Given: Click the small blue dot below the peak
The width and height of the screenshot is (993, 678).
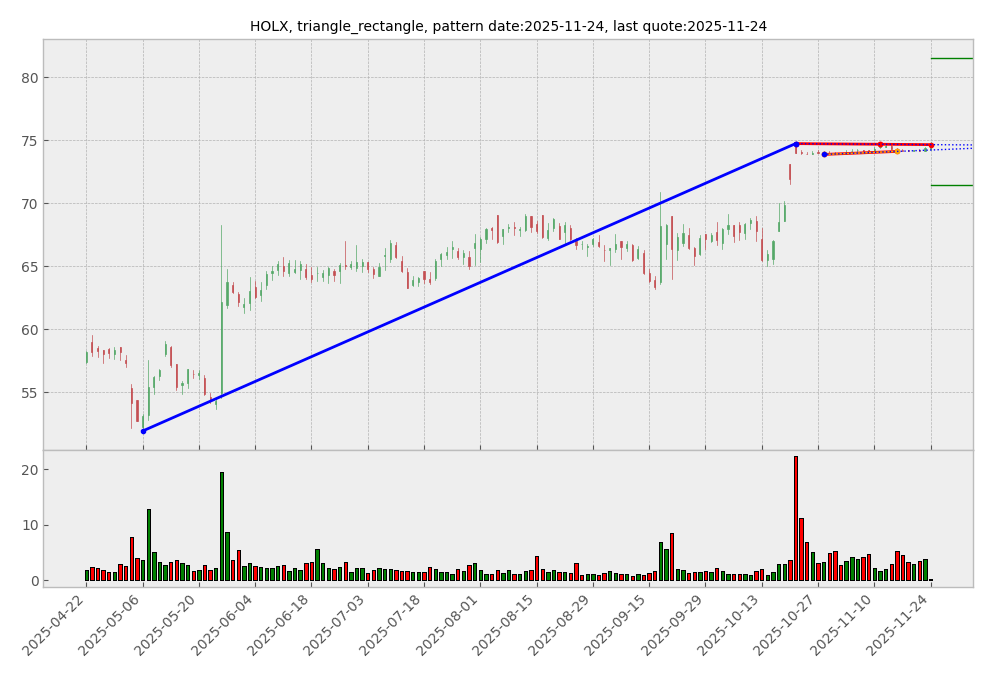Looking at the screenshot, I should click(x=824, y=154).
